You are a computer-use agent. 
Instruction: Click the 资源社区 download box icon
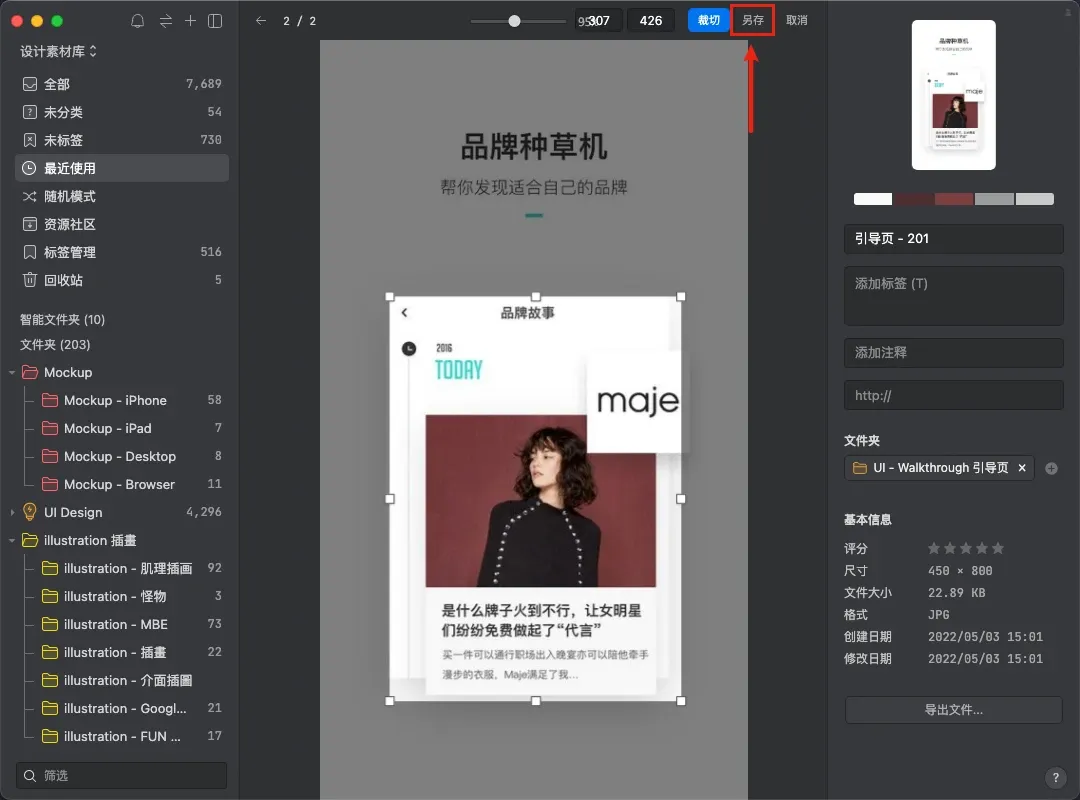coord(30,224)
